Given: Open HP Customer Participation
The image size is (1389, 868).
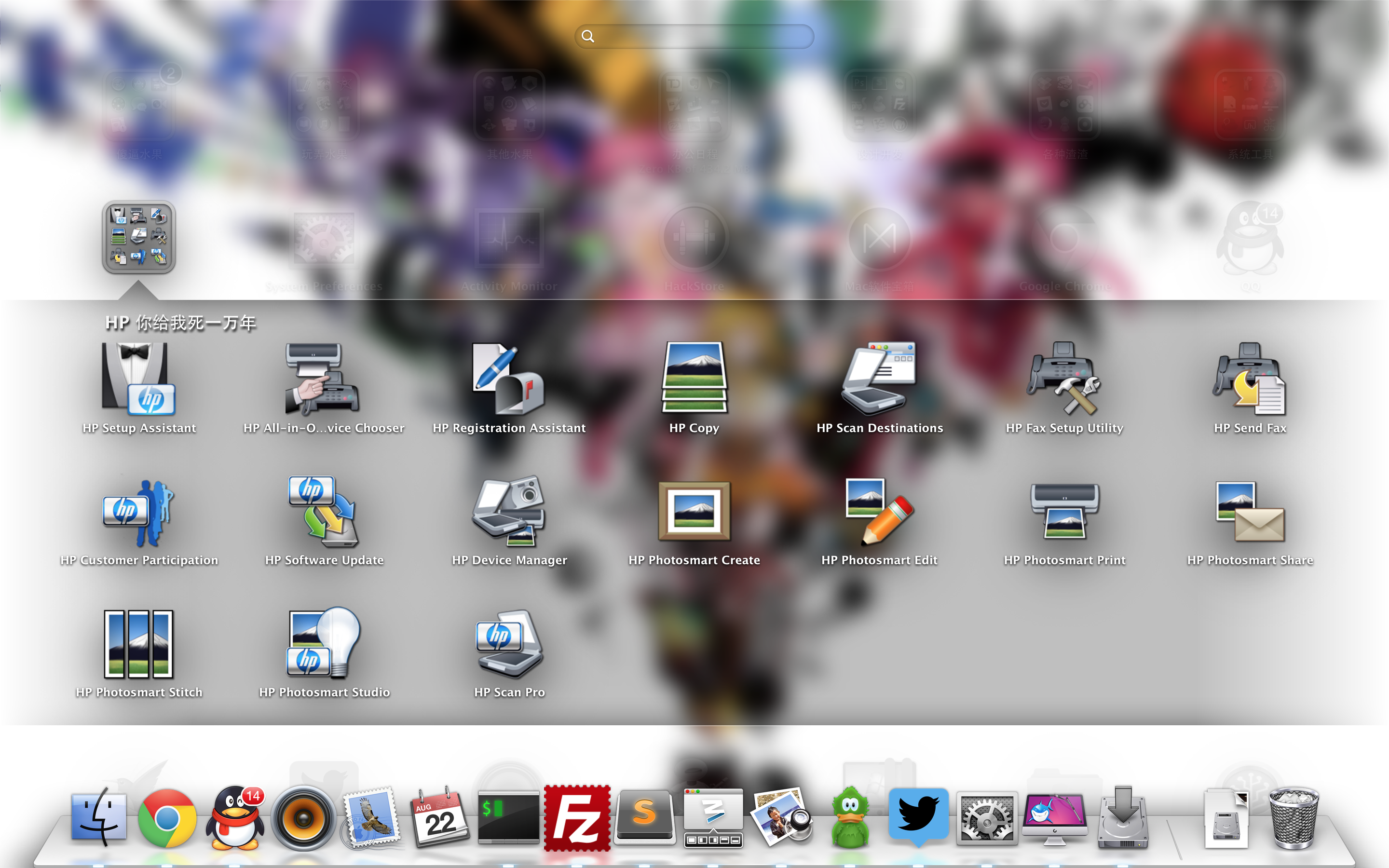Looking at the screenshot, I should click(x=138, y=512).
